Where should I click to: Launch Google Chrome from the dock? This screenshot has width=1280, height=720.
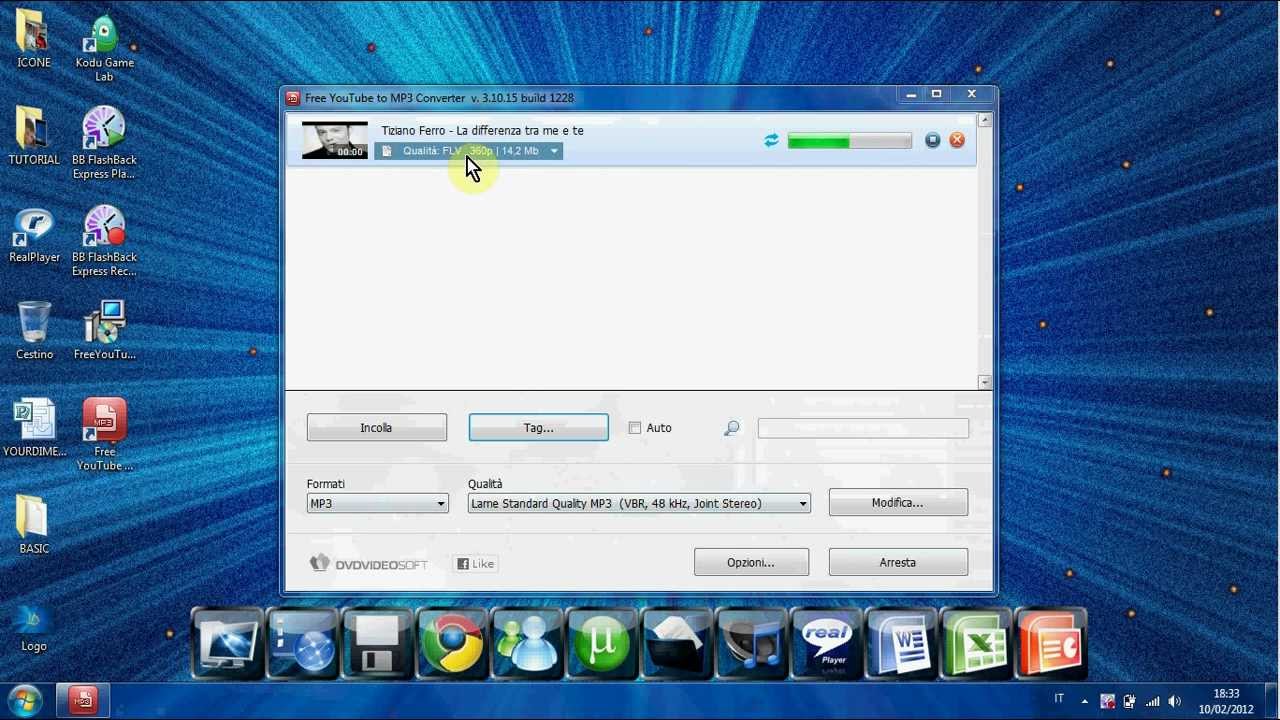(452, 643)
